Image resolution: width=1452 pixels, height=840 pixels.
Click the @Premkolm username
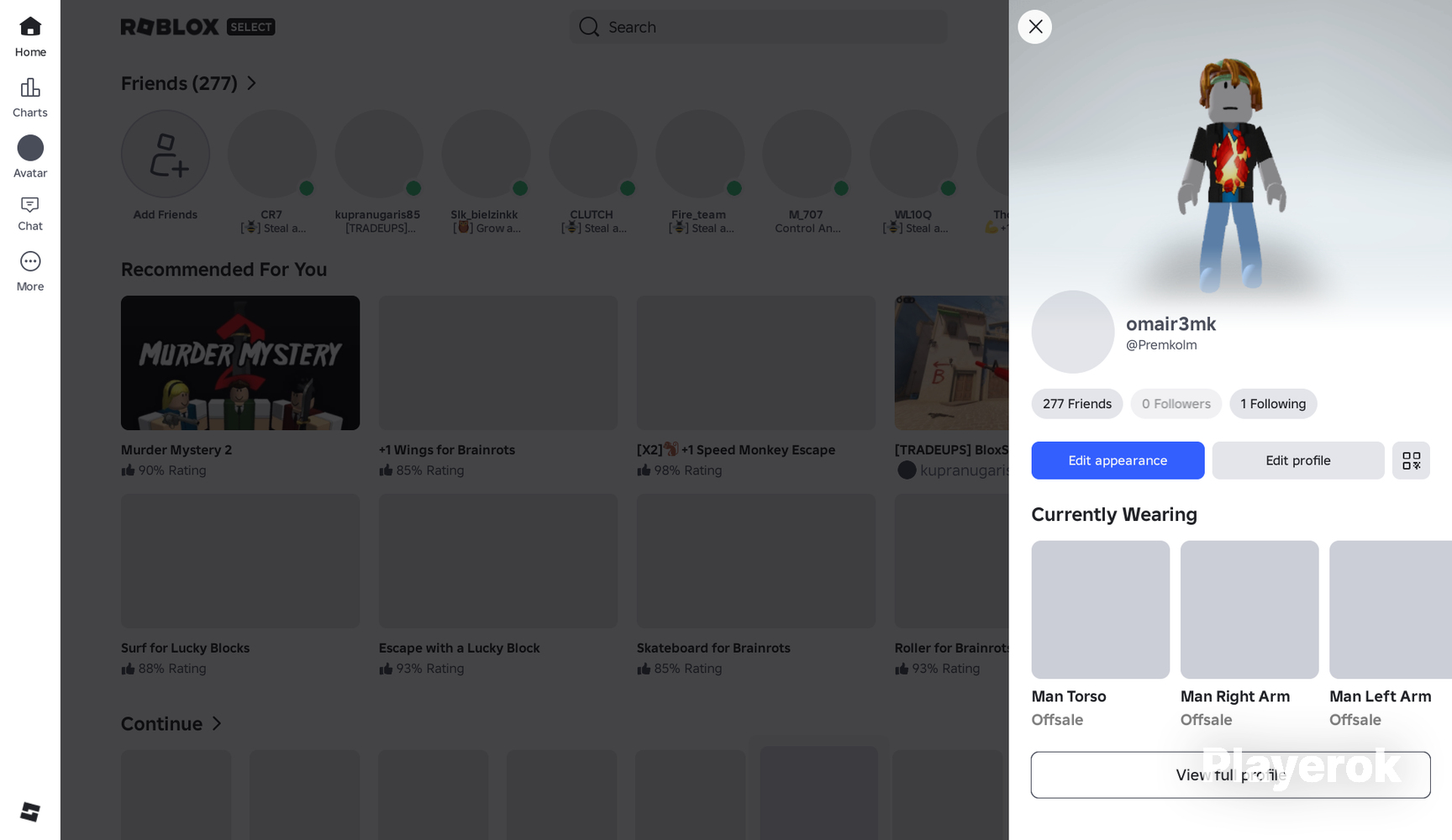tap(1161, 345)
